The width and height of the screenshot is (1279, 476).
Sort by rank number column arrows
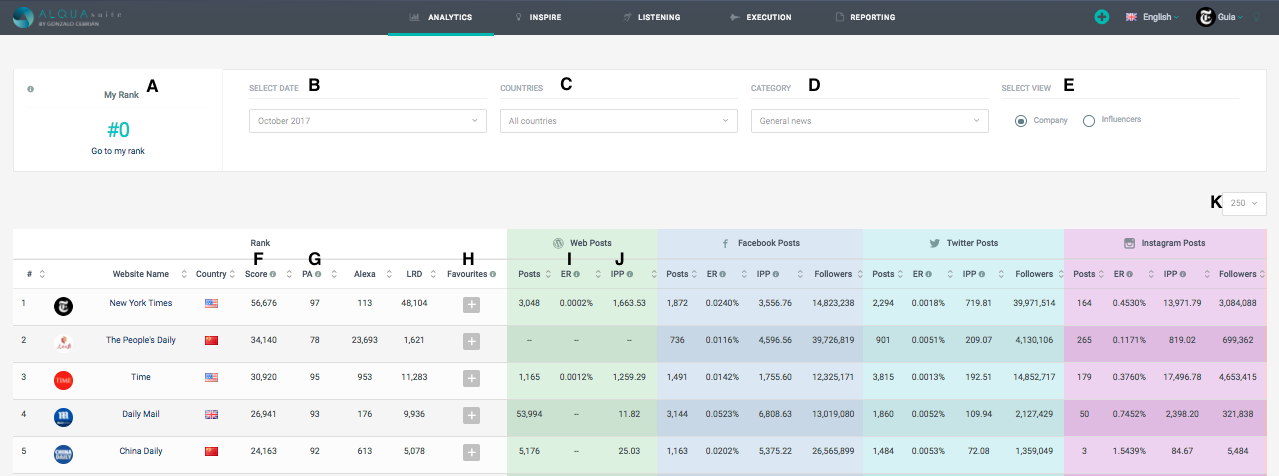click(x=42, y=274)
